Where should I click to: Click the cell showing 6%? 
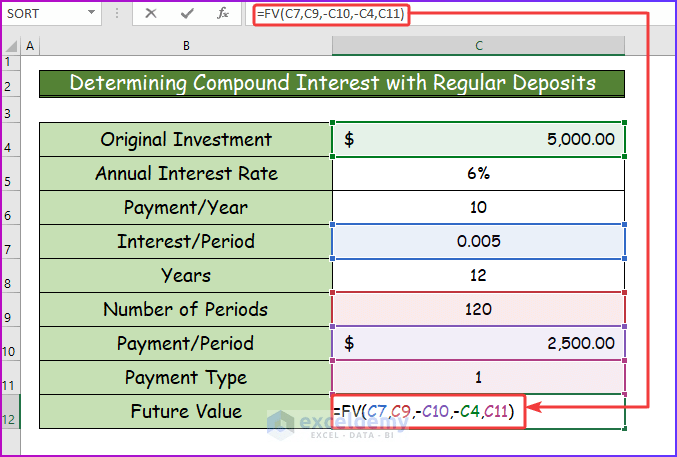pos(478,174)
